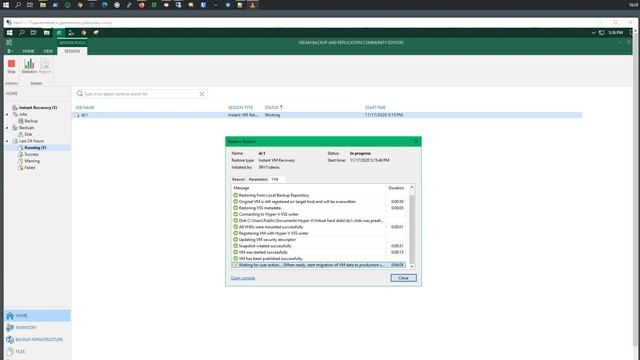Select log row 'Updating VM security descriptor'

click(319, 240)
